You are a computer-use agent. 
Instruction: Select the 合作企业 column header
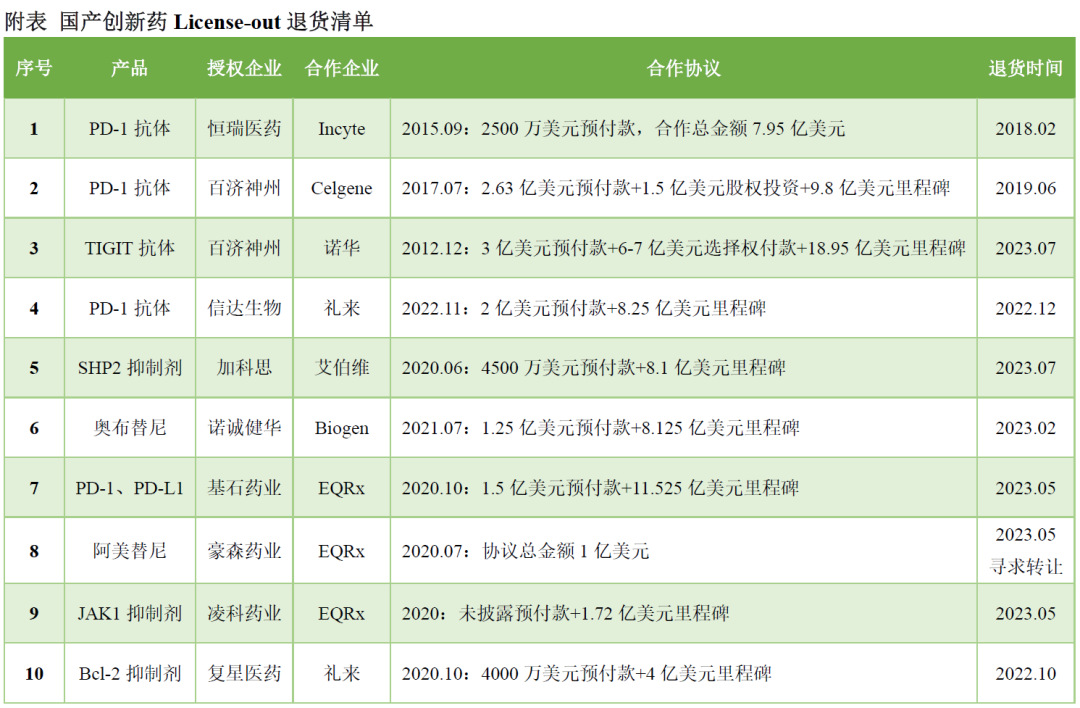click(x=342, y=68)
